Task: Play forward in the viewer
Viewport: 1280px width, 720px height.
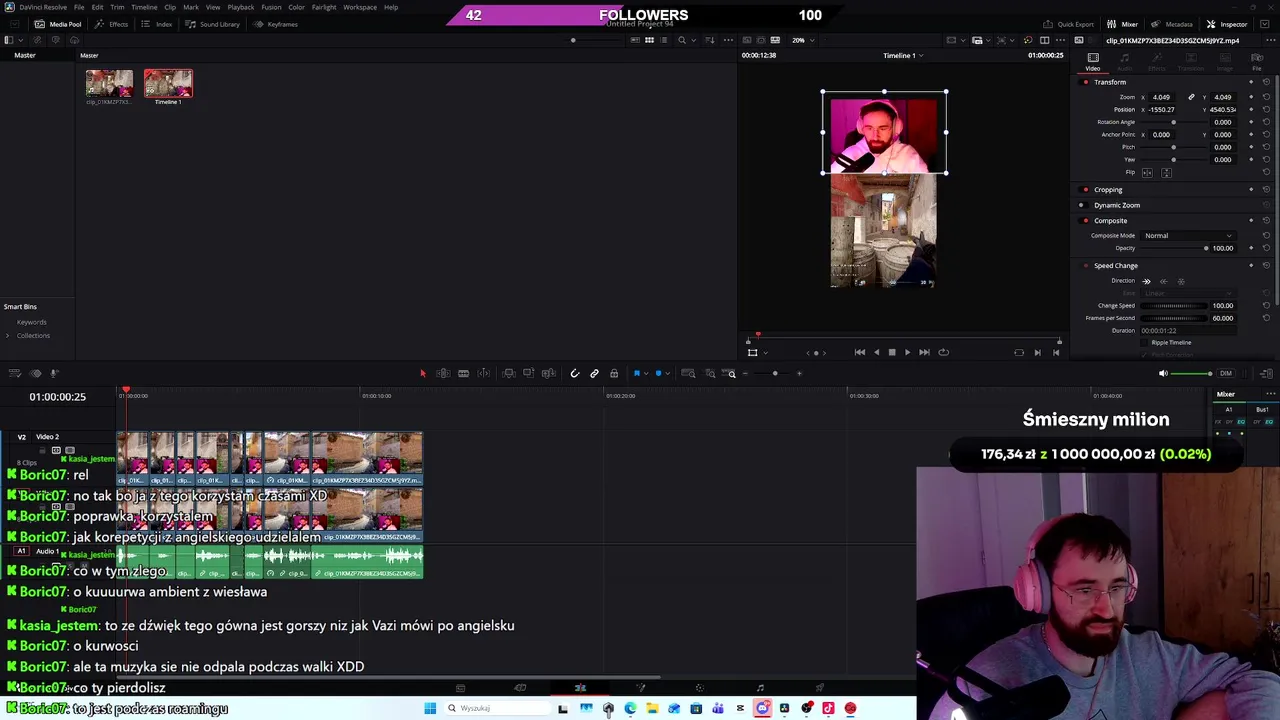Action: pos(908,352)
